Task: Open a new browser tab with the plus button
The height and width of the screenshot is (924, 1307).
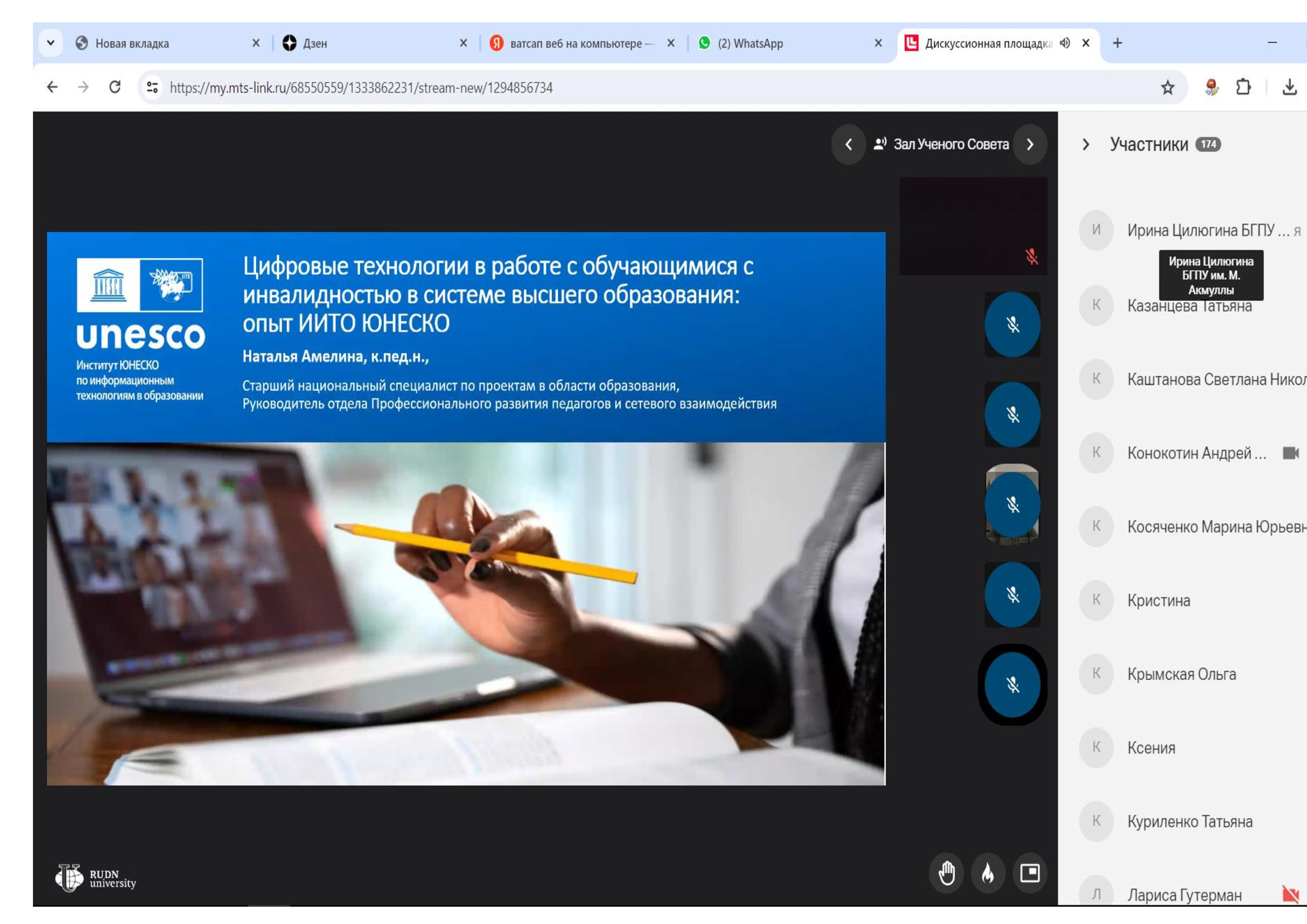Action: [1117, 43]
